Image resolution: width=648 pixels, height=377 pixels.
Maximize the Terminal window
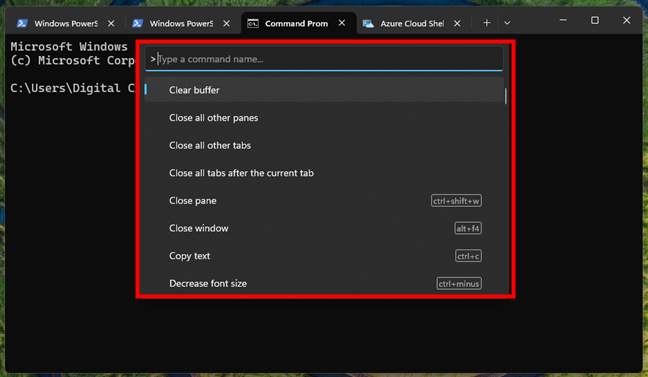coord(595,20)
